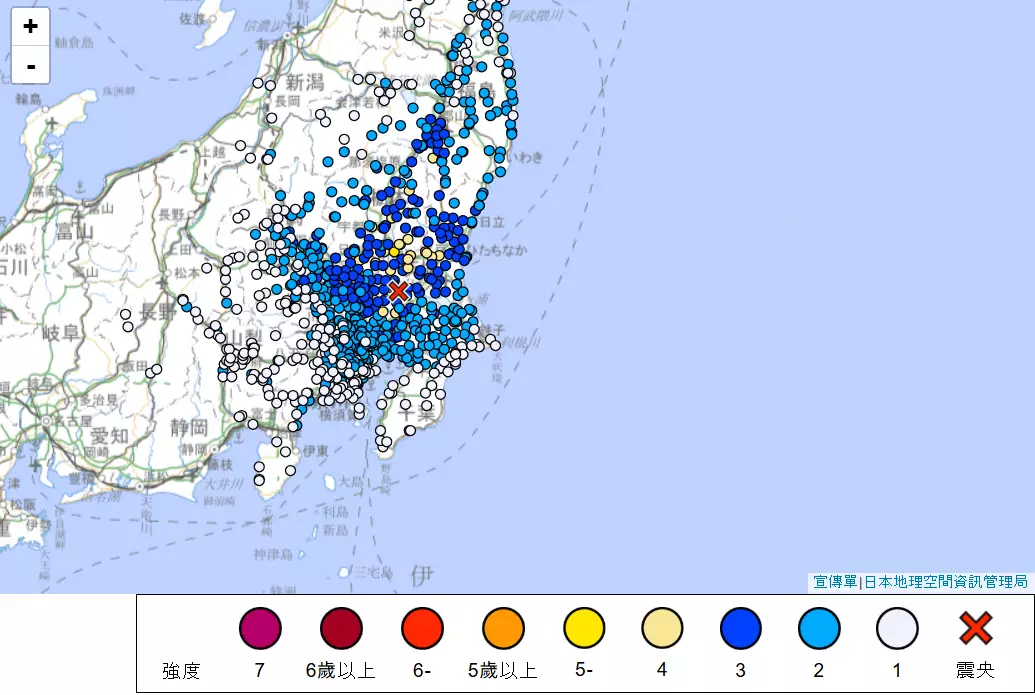Click the orange intensity 5+ legend circle
The height and width of the screenshot is (695, 1035).
(x=503, y=629)
